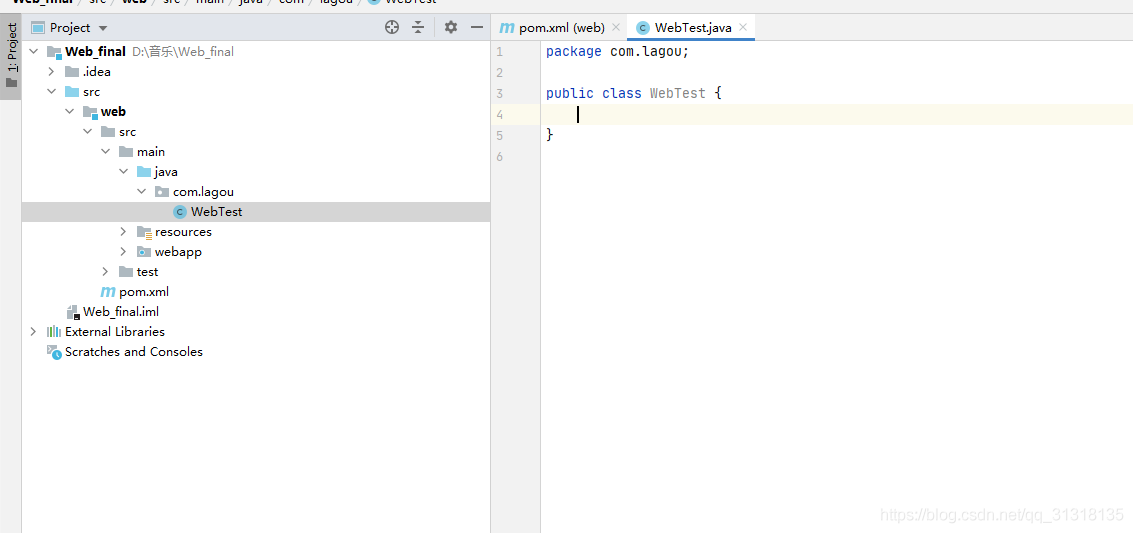Click the External Libraries icon
This screenshot has height=533, width=1133.
point(54,332)
